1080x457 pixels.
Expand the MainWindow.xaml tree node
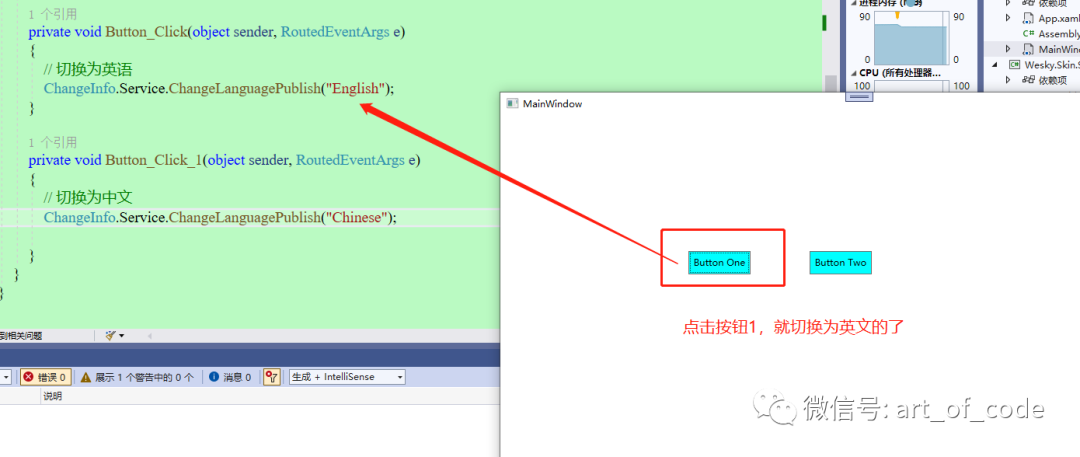coord(1008,49)
